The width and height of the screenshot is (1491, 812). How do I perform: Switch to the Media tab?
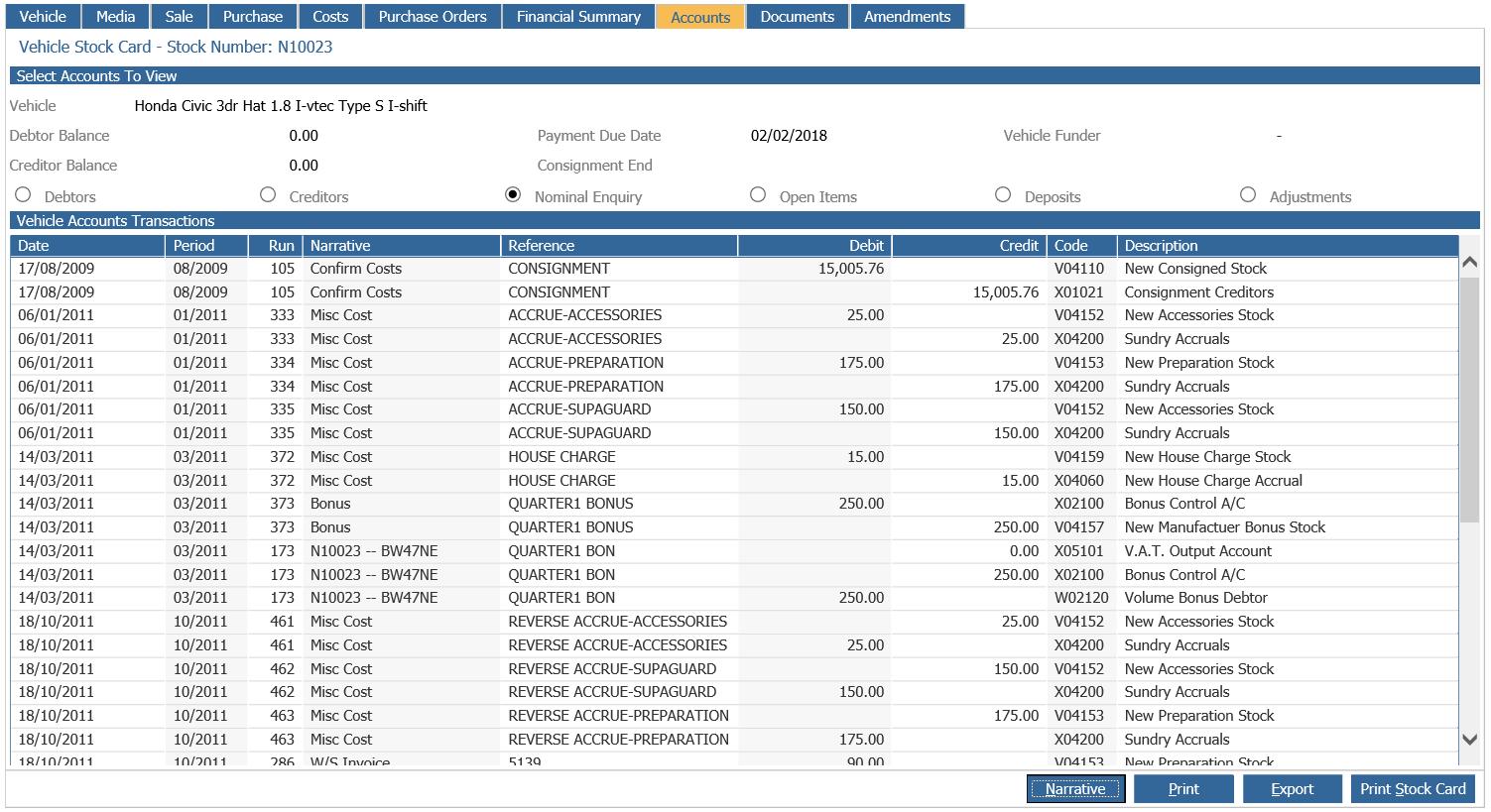click(115, 17)
